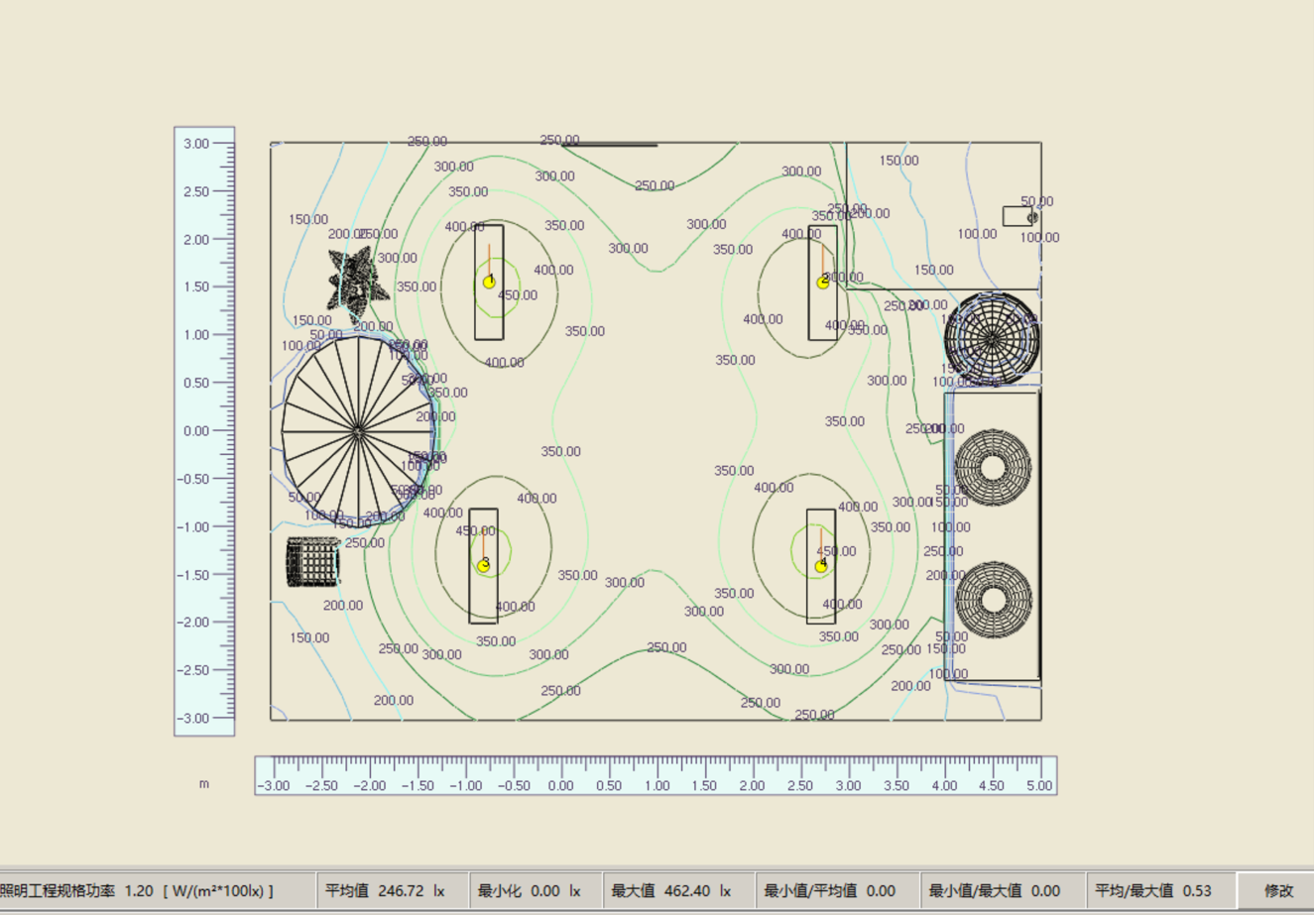Select the upper ring-shaped object in right cabinet
This screenshot has width=1316, height=915.
pyautogui.click(x=993, y=468)
